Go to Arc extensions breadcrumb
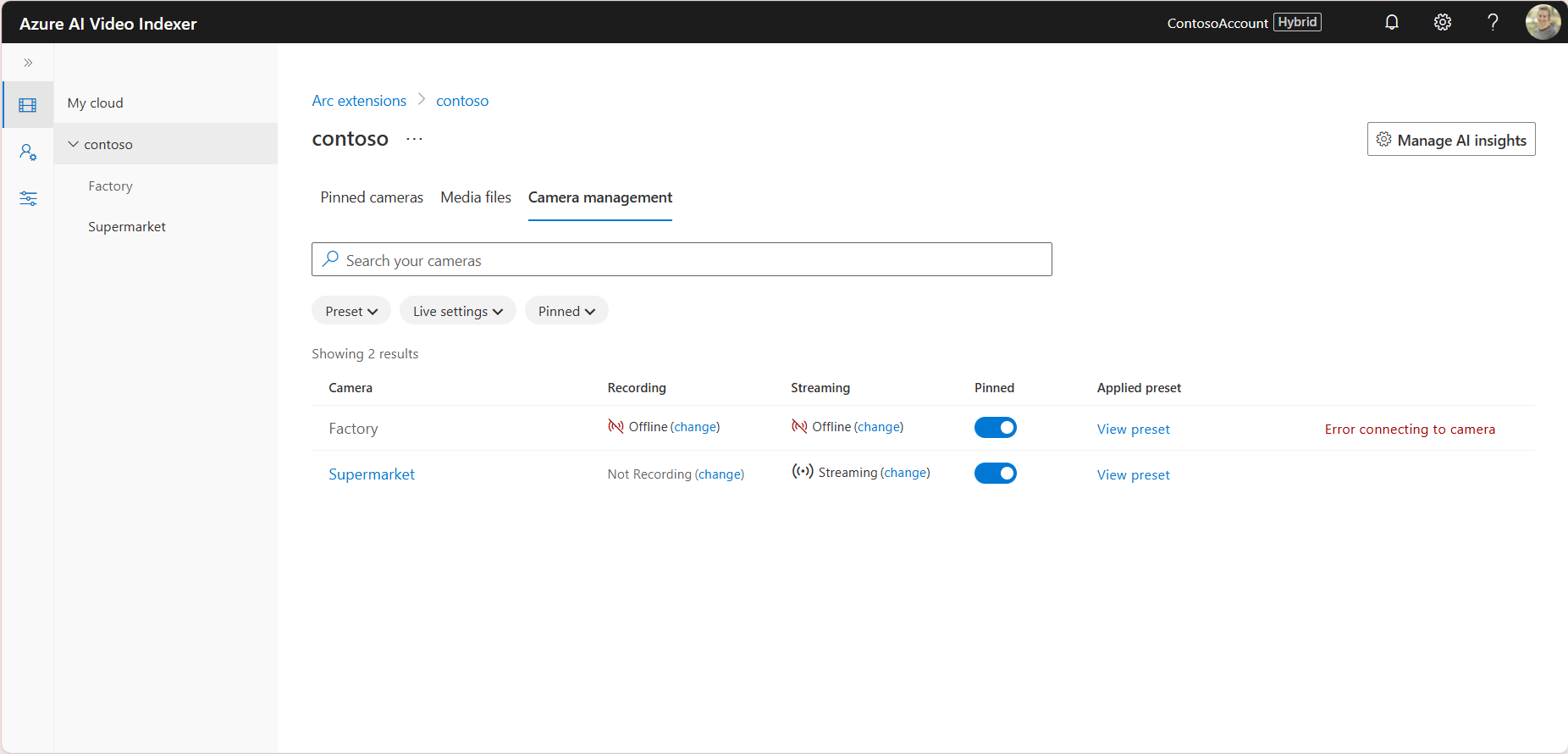 click(x=359, y=101)
